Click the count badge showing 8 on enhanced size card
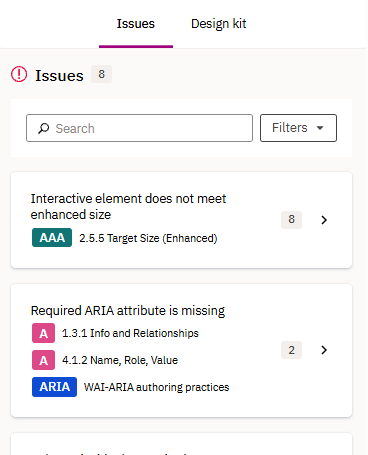368x455 pixels. [x=291, y=220]
